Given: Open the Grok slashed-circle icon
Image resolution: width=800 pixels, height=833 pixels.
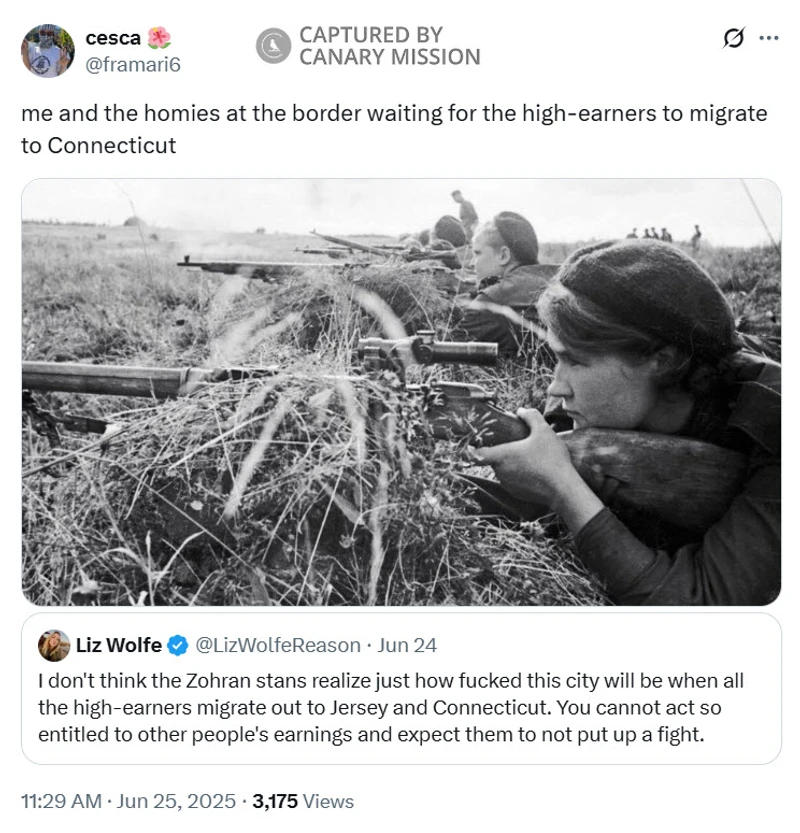Looking at the screenshot, I should (733, 38).
